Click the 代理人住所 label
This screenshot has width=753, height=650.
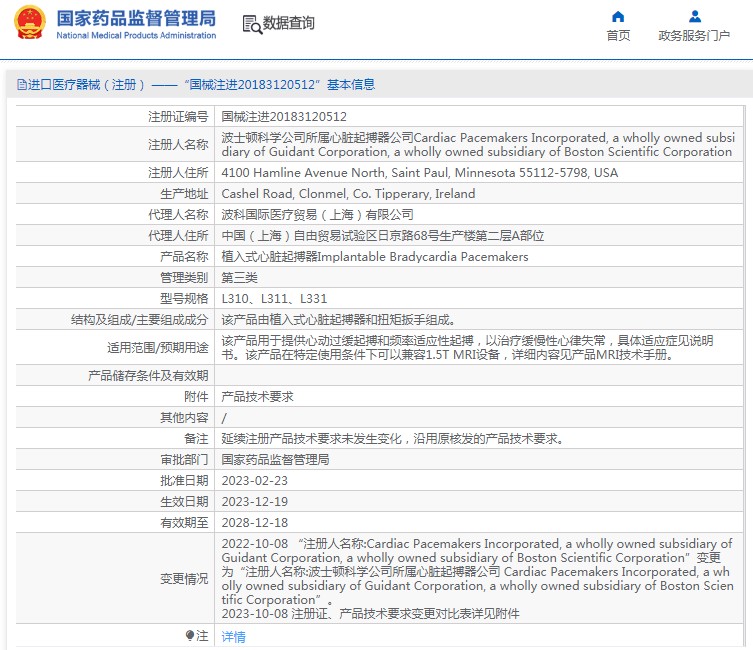(178, 236)
